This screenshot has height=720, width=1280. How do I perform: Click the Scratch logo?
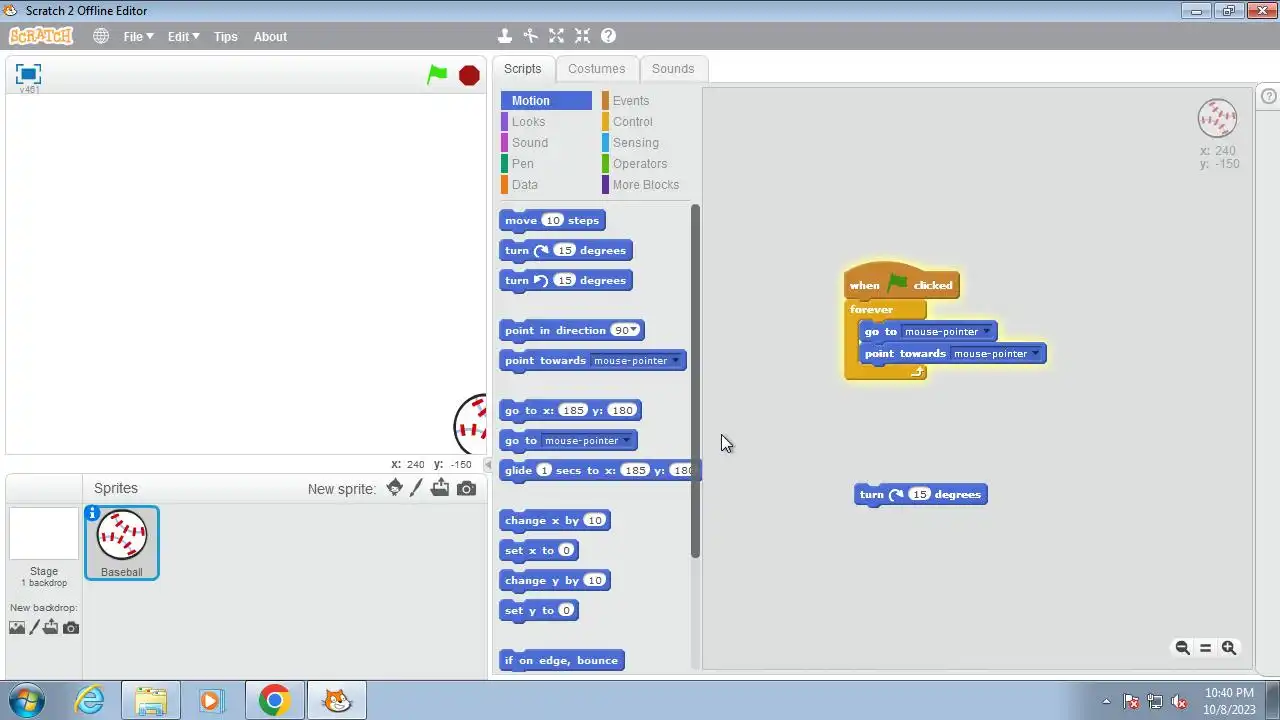click(x=41, y=36)
